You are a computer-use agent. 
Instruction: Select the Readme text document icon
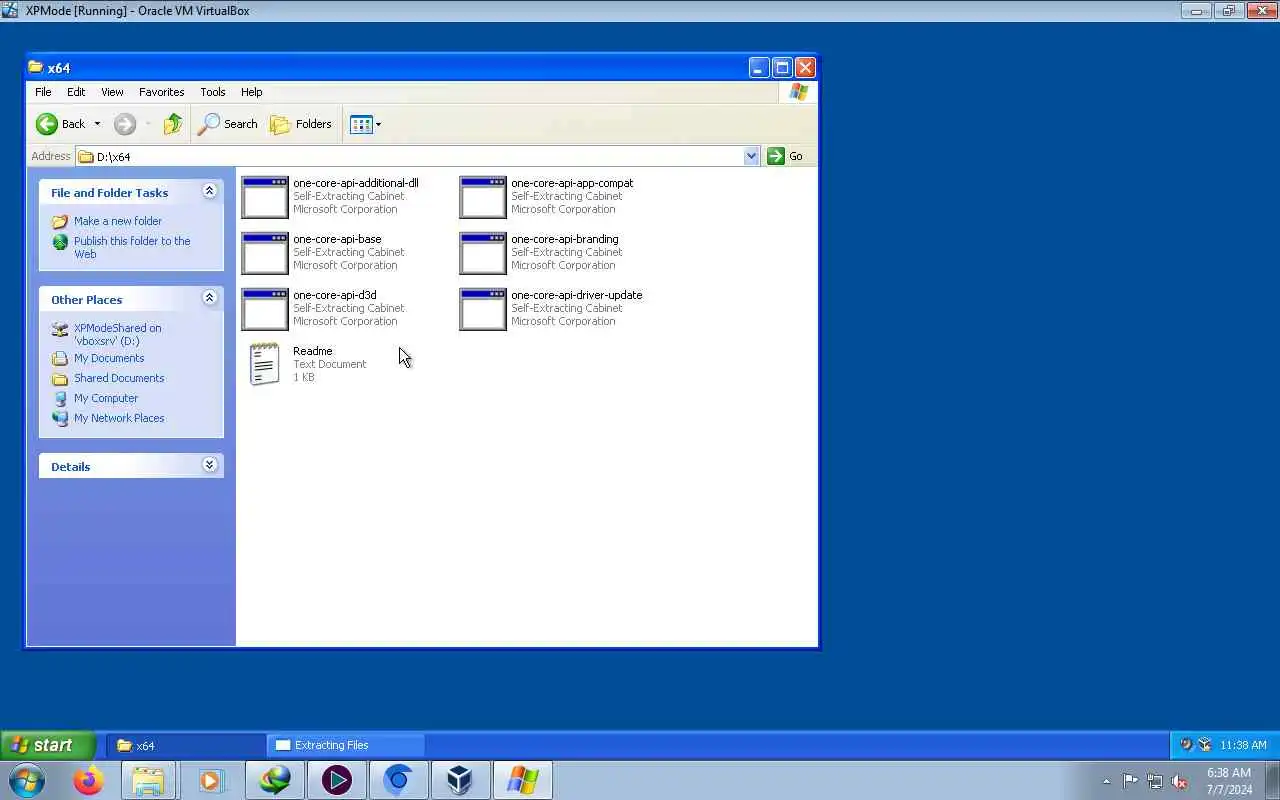tap(264, 364)
